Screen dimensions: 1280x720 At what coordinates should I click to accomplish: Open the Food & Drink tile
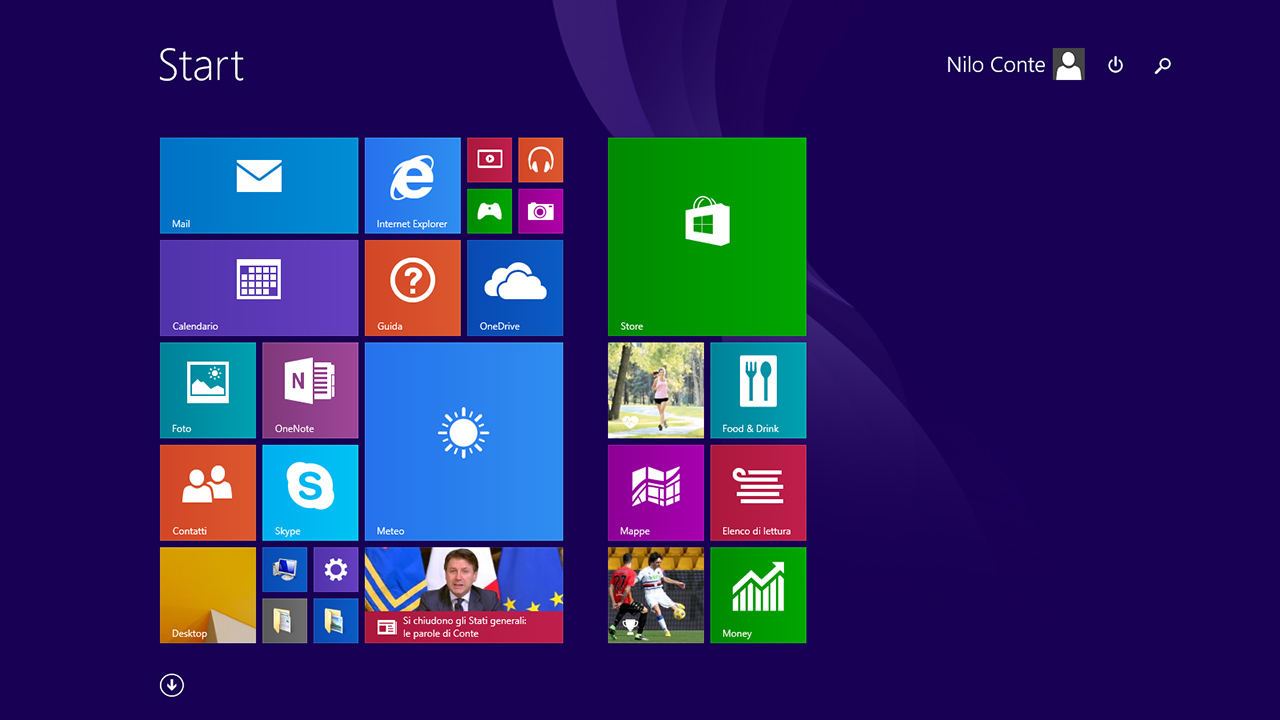click(758, 390)
